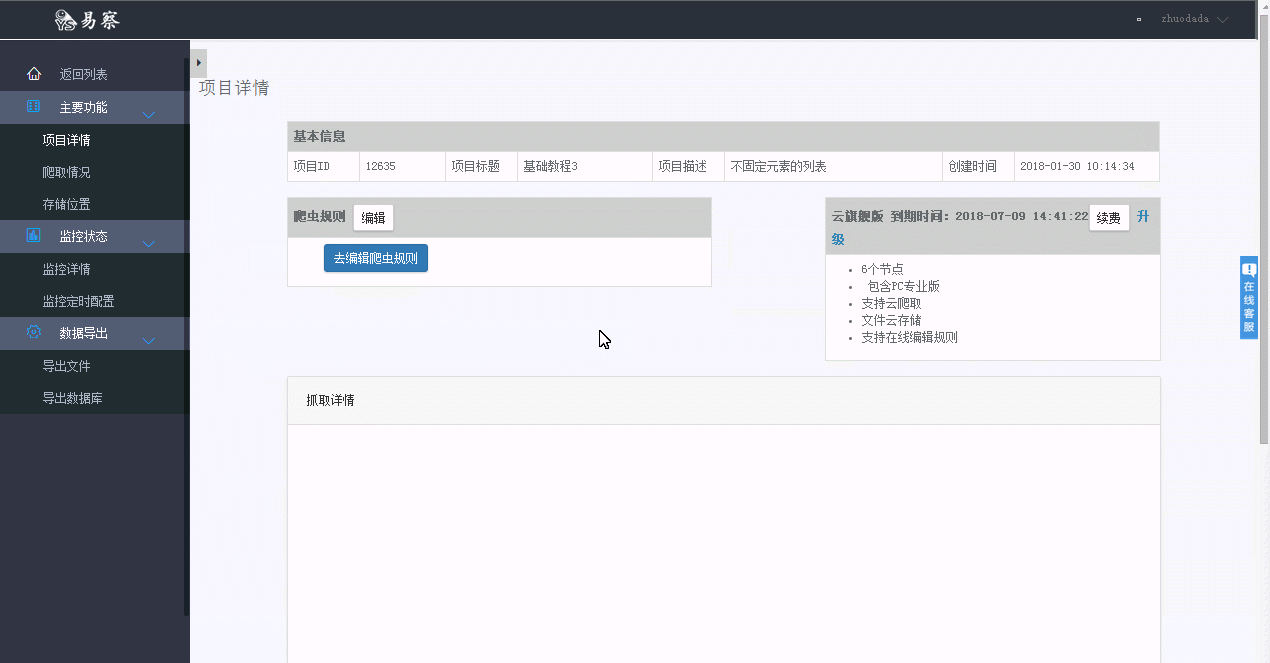Click the 易察 logo in header

(x=87, y=19)
